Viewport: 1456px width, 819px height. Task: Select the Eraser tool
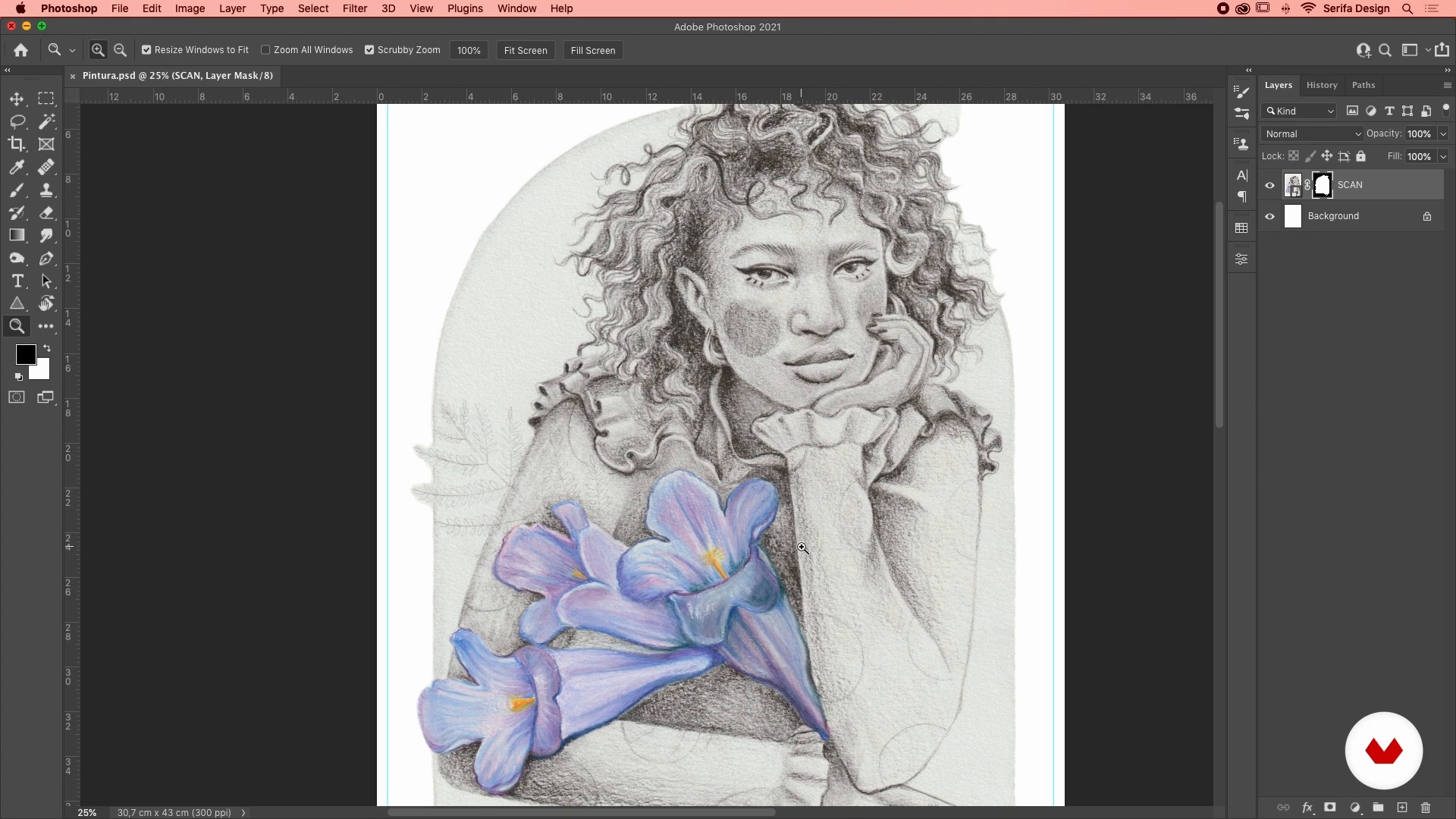click(46, 213)
